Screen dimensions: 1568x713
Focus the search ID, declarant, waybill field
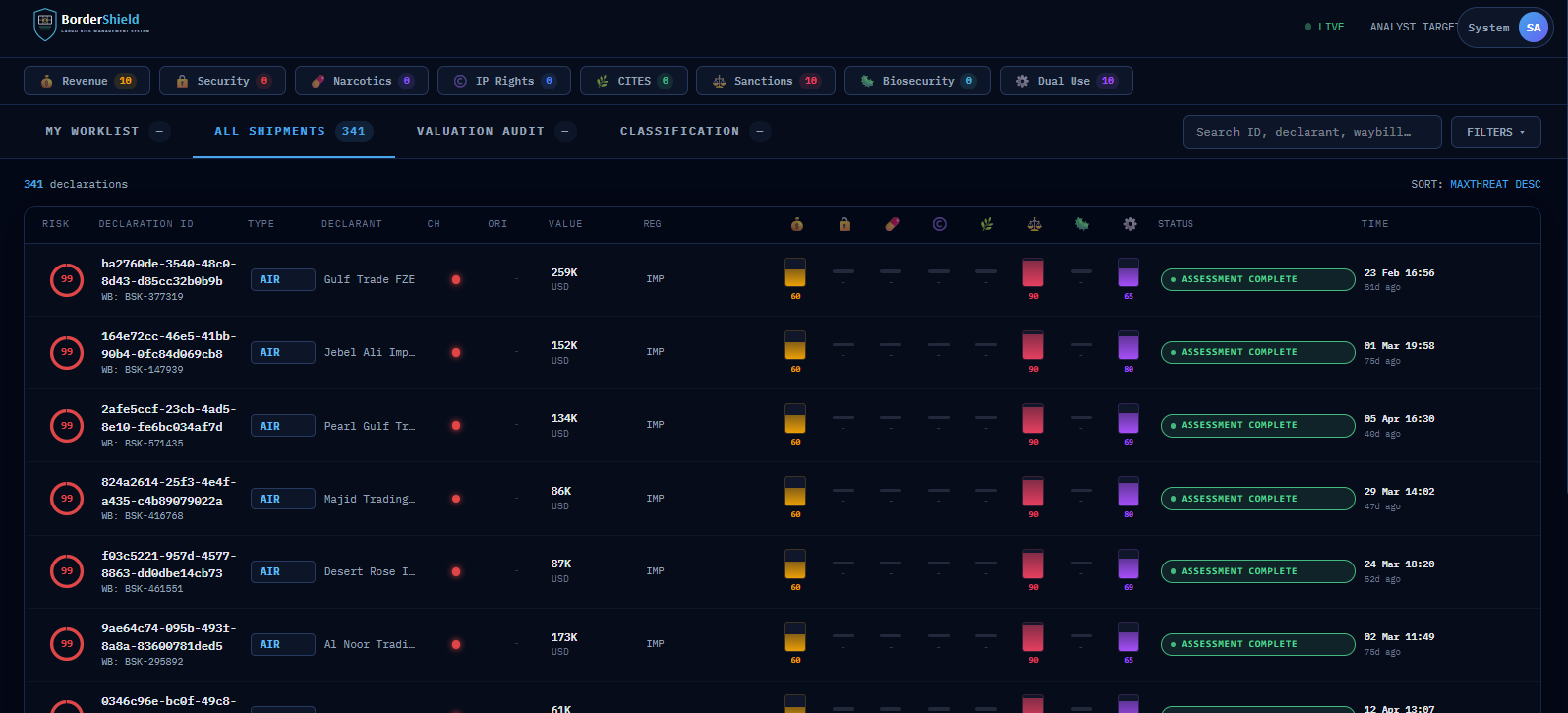click(1311, 132)
